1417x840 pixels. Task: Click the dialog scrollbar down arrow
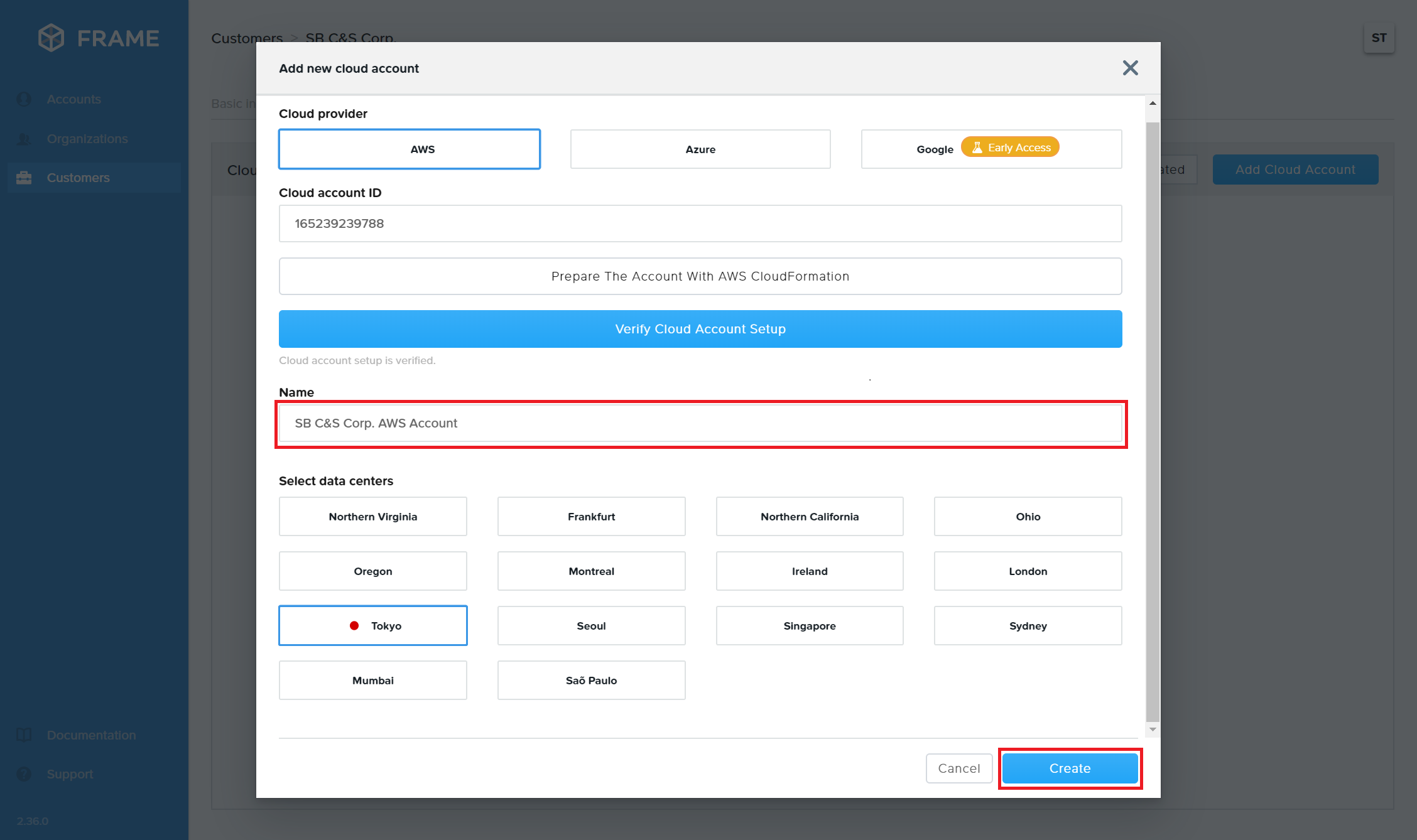[x=1153, y=730]
